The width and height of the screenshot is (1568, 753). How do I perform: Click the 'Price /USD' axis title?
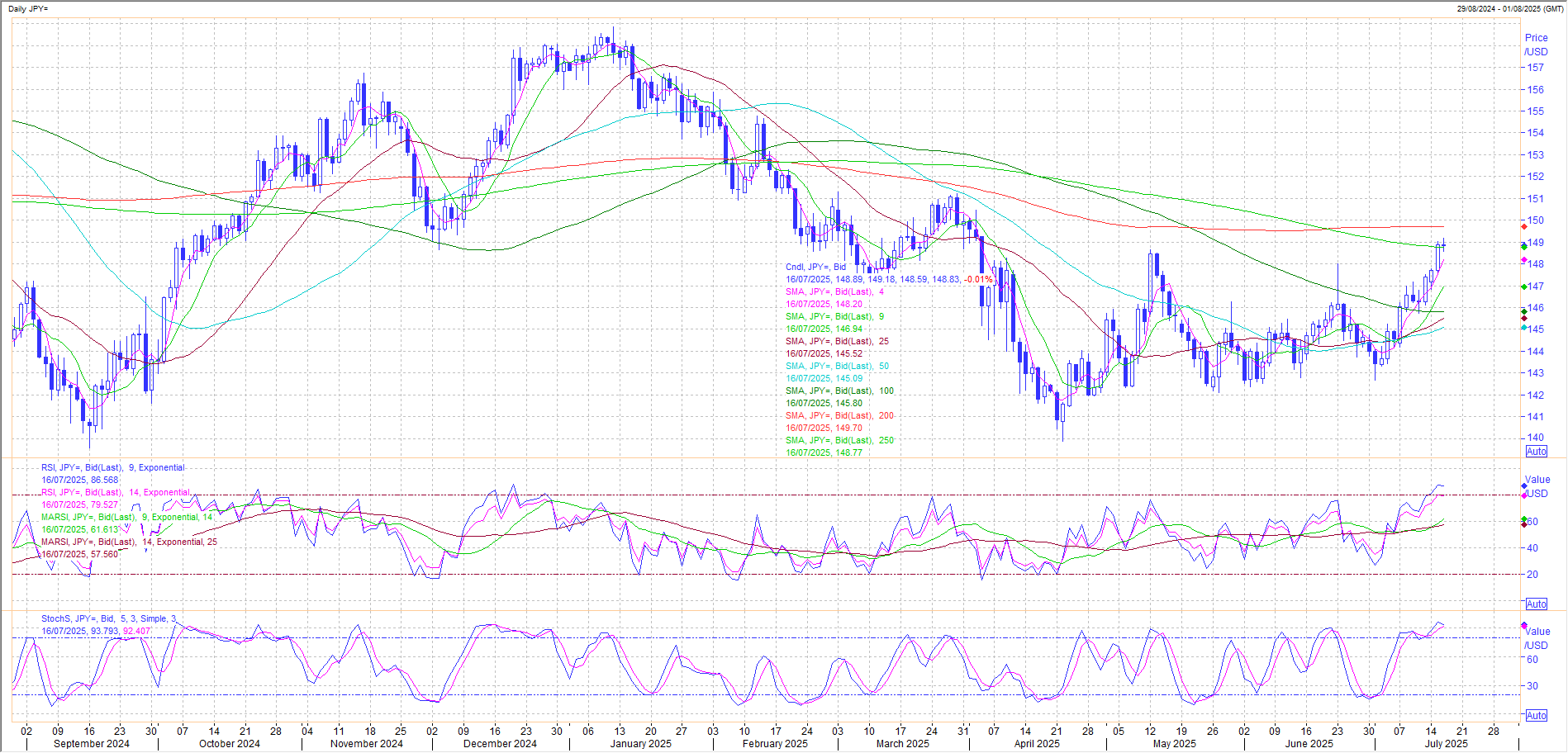[1537, 45]
